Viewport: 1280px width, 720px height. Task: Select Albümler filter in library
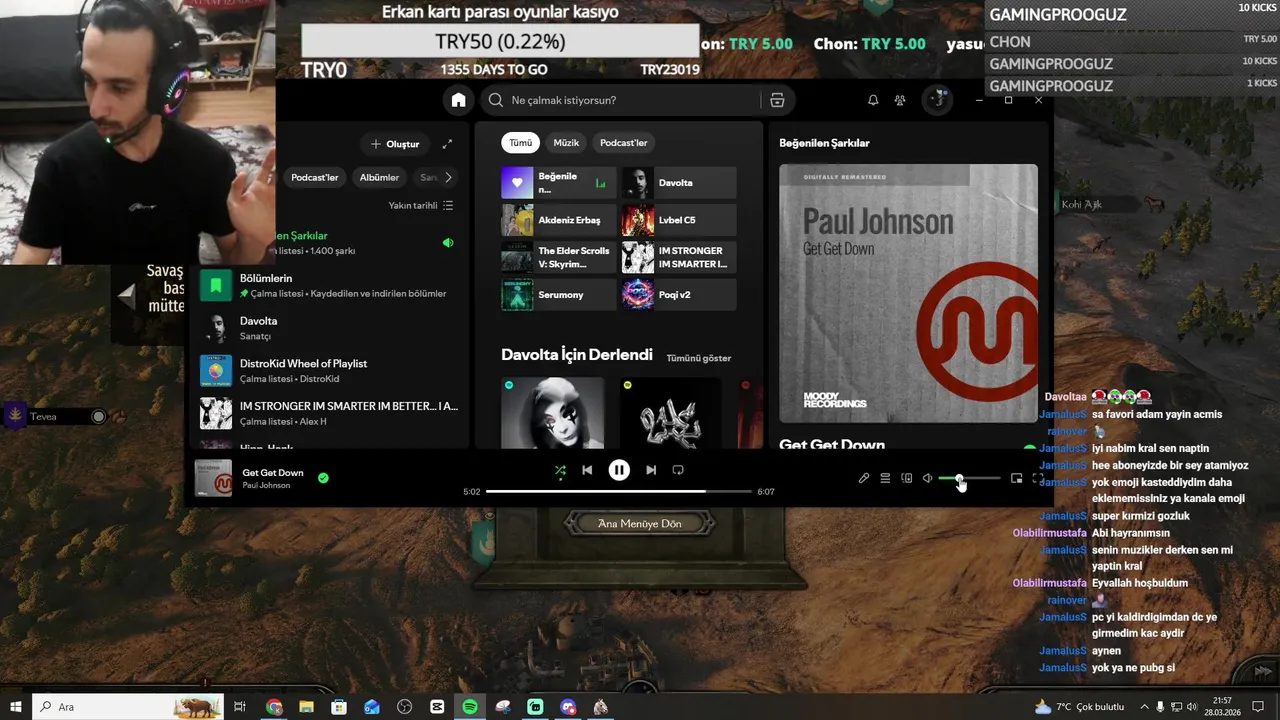pyautogui.click(x=379, y=178)
